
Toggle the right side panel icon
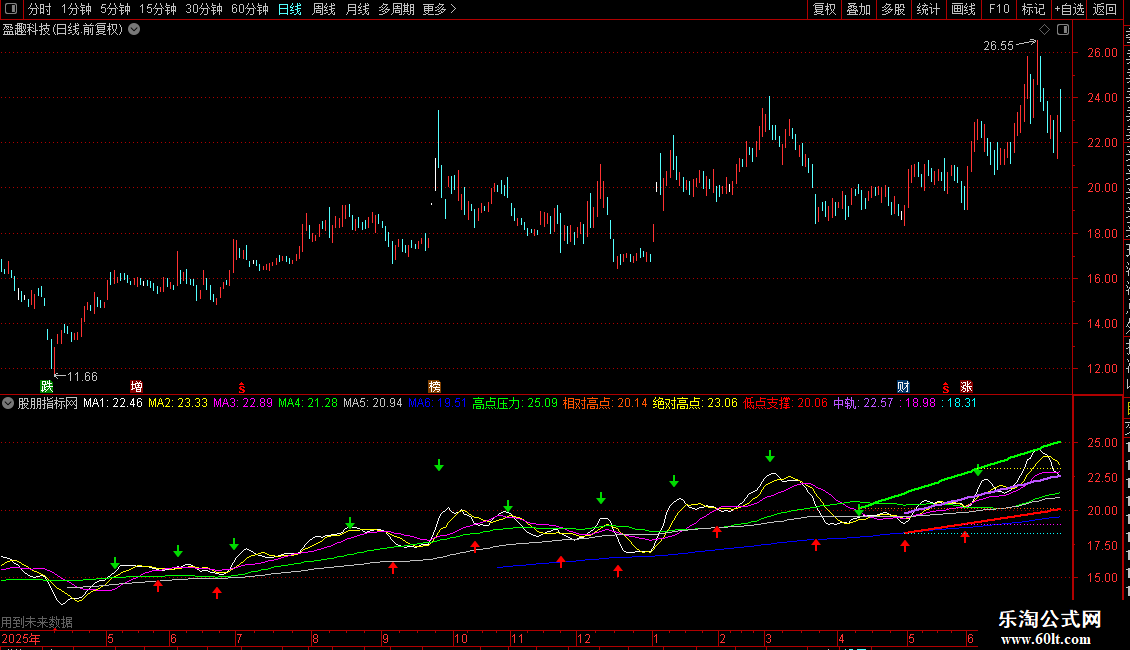(1063, 30)
